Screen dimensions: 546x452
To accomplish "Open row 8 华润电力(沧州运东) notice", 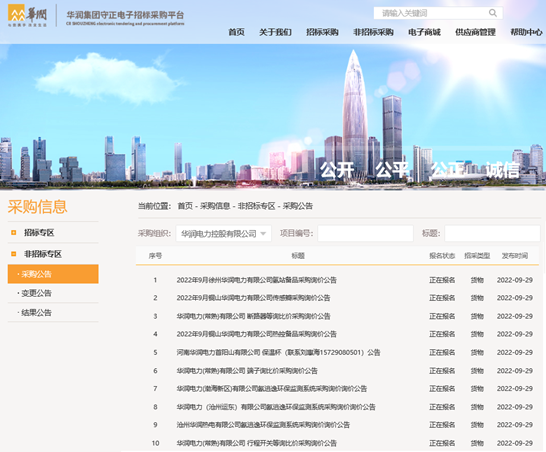I will [276, 407].
